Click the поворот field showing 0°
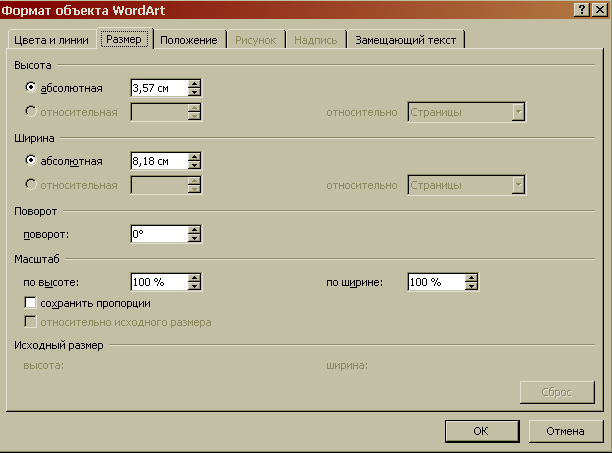The image size is (612, 453). [x=159, y=234]
